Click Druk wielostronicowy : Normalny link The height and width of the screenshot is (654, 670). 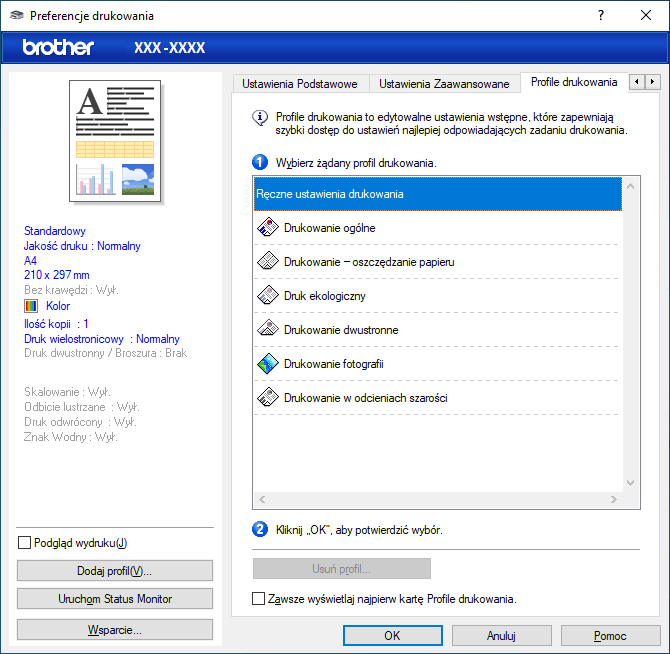(102, 339)
